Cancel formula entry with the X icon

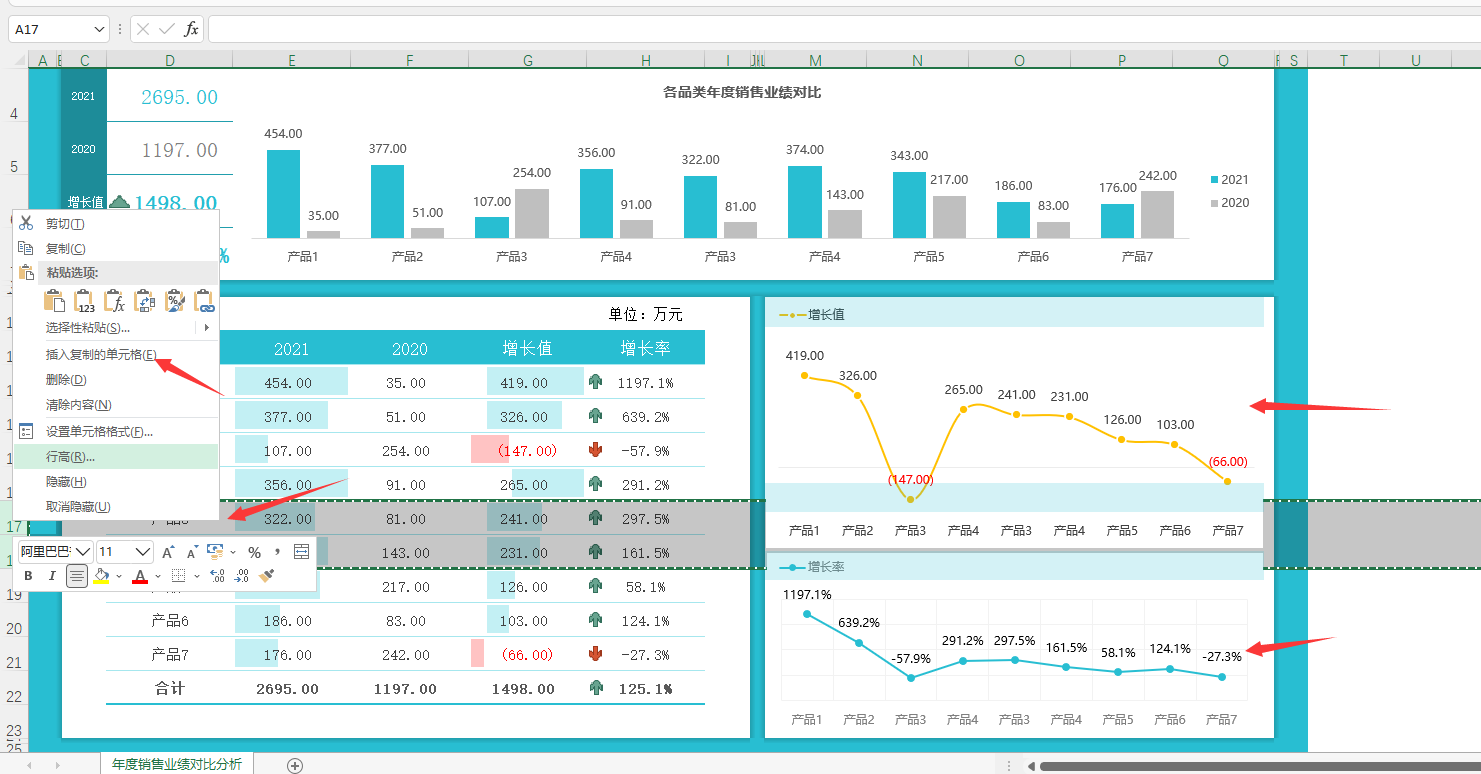pyautogui.click(x=143, y=29)
